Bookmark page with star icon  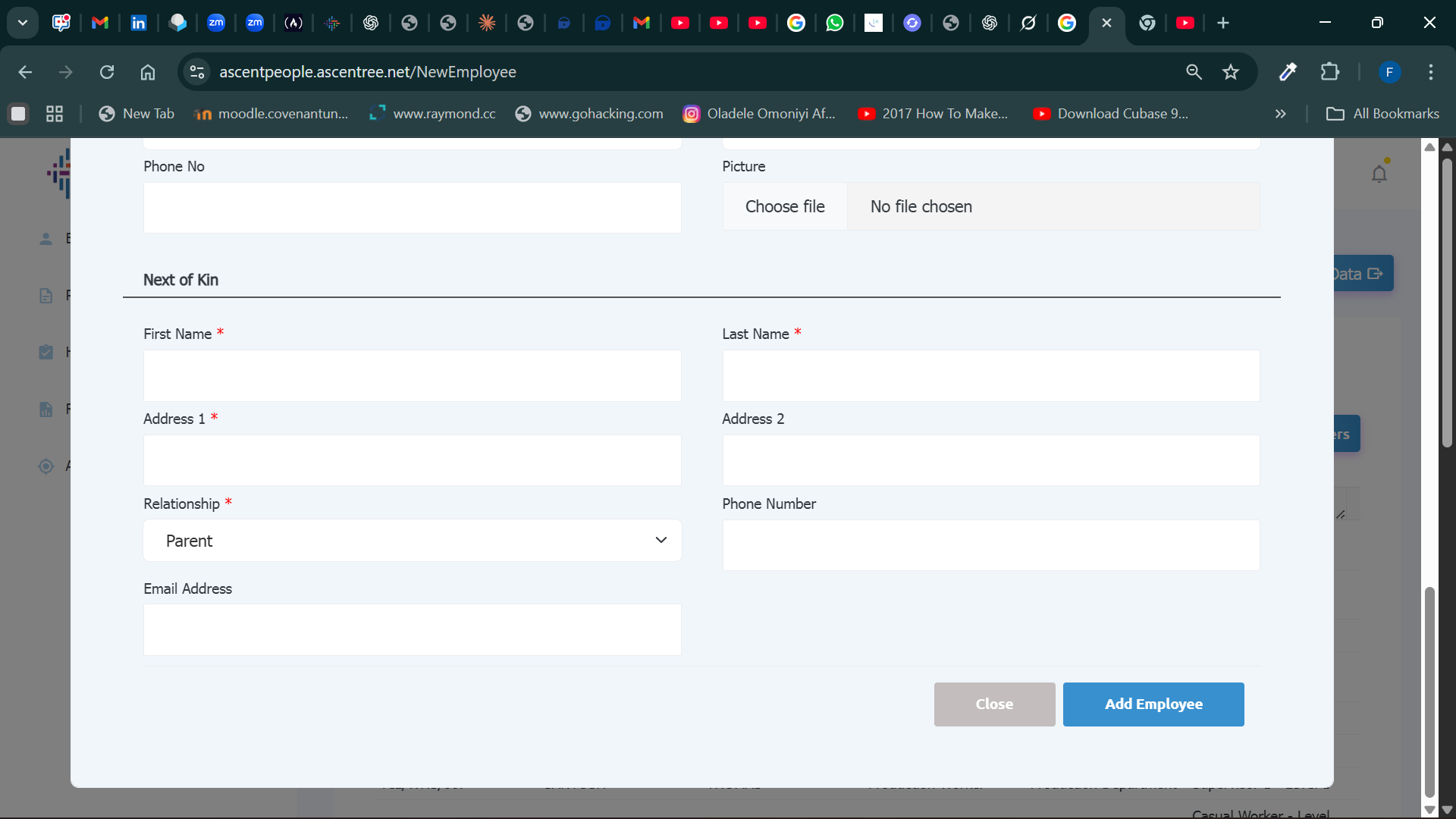point(1230,72)
